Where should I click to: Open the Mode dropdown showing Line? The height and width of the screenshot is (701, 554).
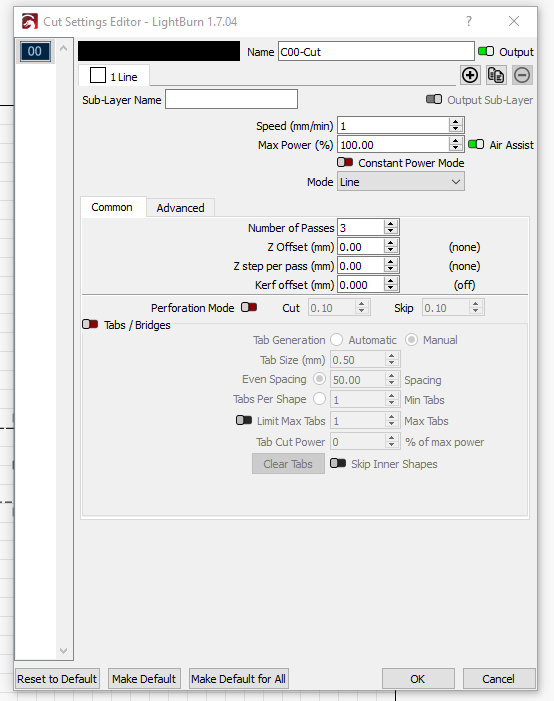[401, 182]
